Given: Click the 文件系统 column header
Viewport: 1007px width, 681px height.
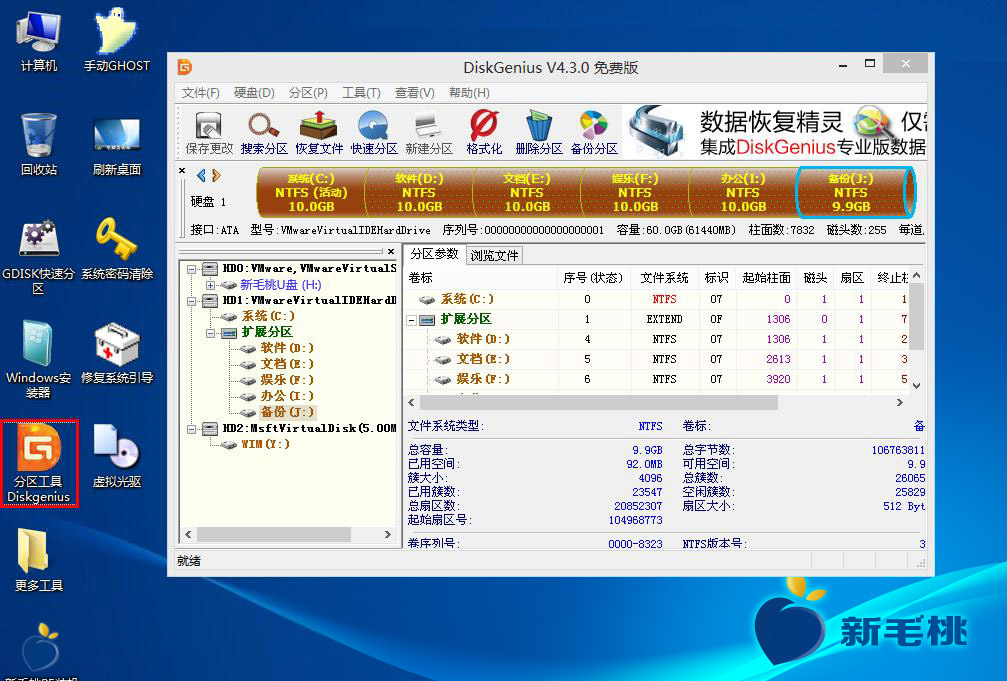Looking at the screenshot, I should point(664,278).
